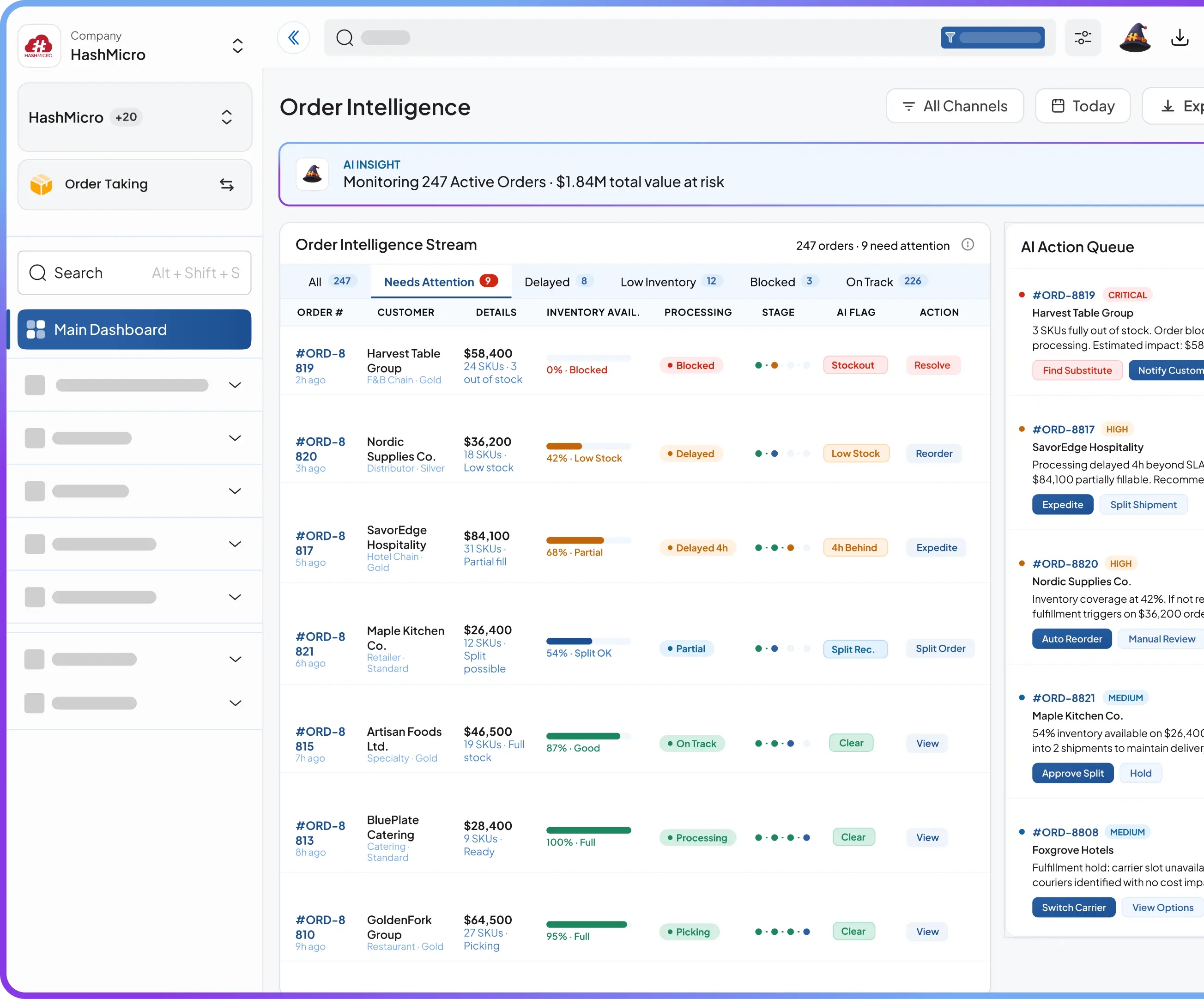Click the Order Taking box icon
This screenshot has width=1204, height=999.
pyautogui.click(x=41, y=185)
